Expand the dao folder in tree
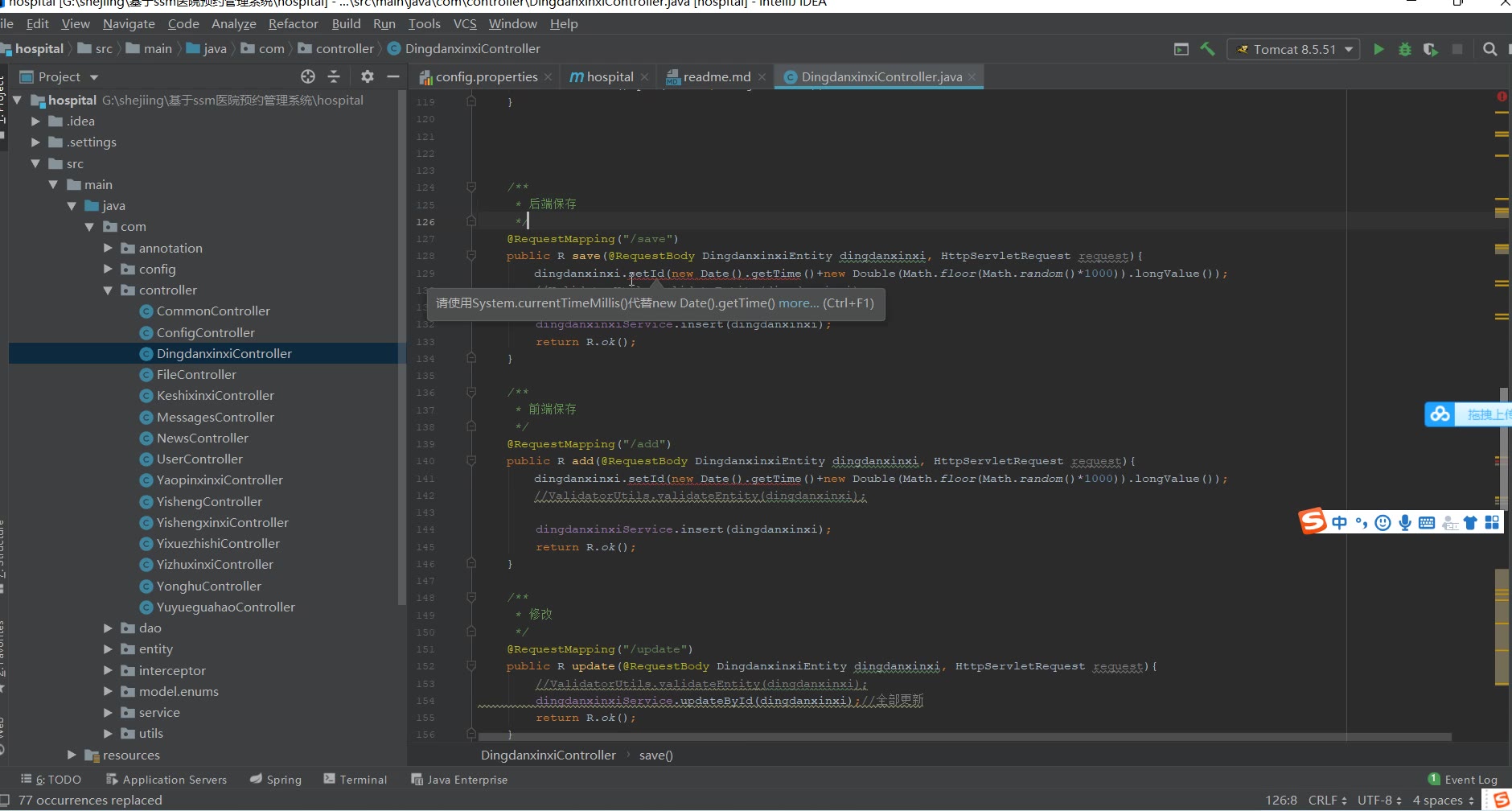This screenshot has height=811, width=1512. tap(108, 628)
